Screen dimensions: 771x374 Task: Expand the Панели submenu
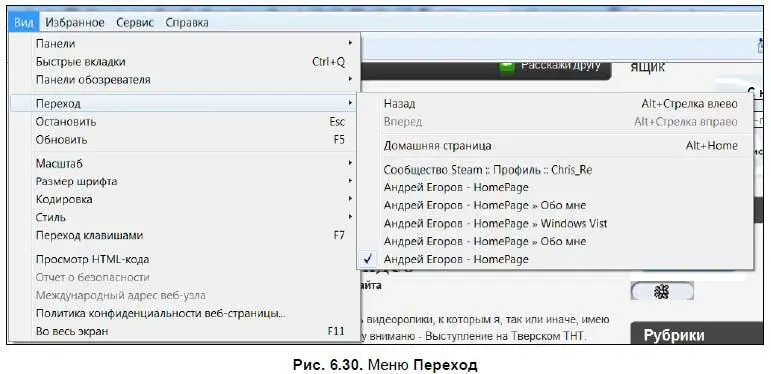(x=185, y=44)
